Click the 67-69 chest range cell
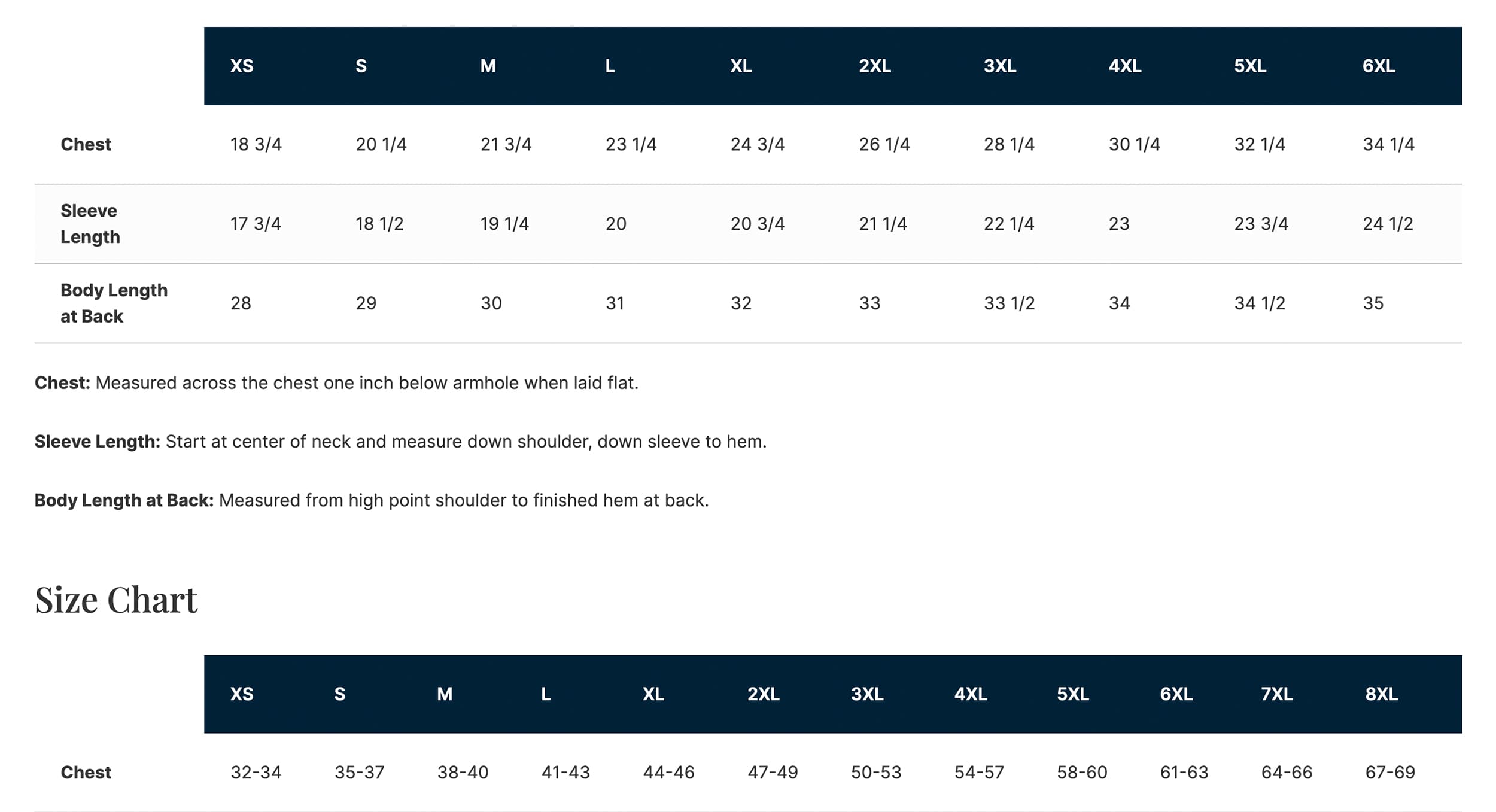 (x=1390, y=773)
